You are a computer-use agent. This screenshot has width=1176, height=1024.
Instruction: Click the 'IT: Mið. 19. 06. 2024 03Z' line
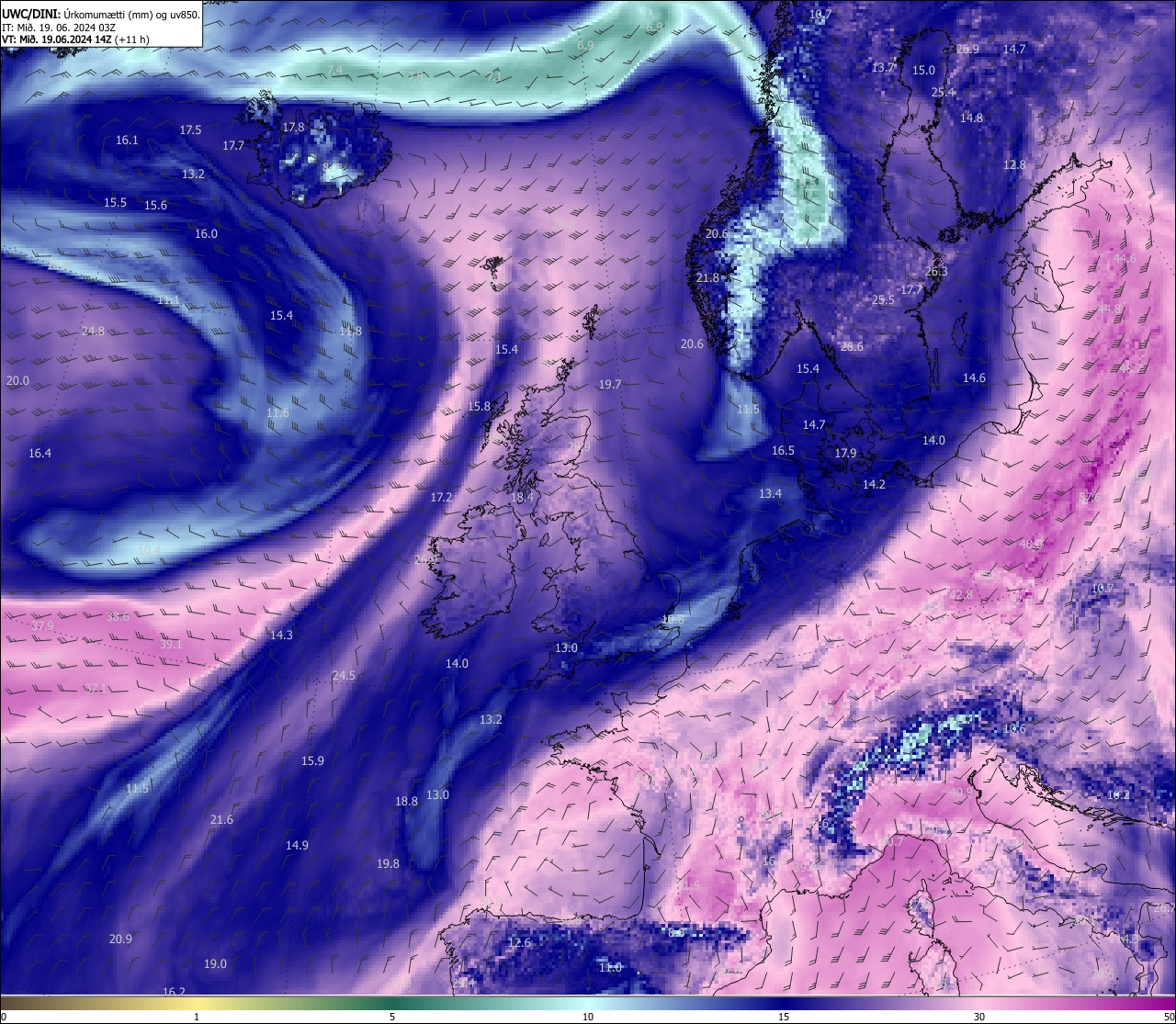pyautogui.click(x=59, y=28)
